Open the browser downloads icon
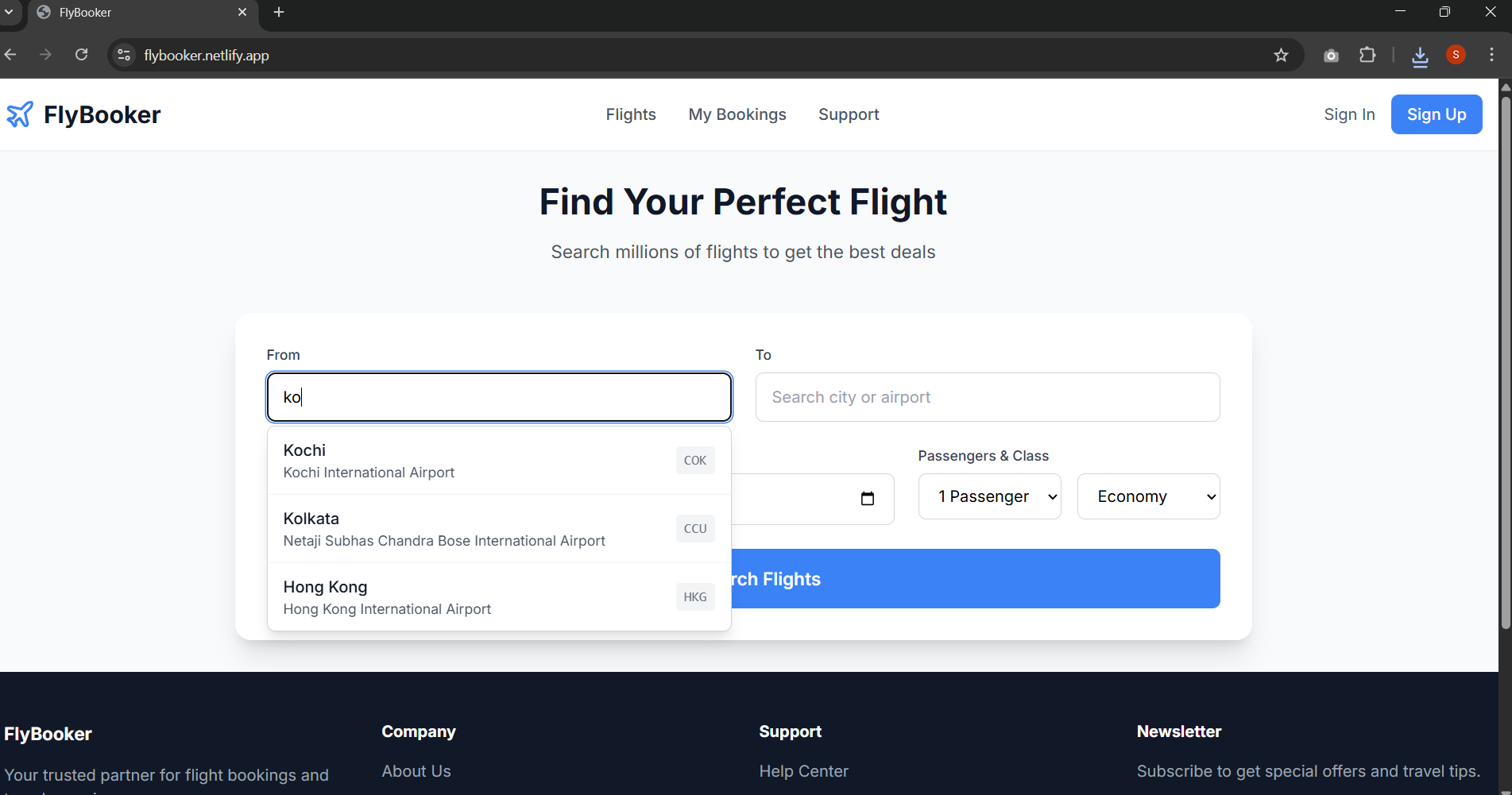Viewport: 1512px width, 795px height. coord(1420,55)
